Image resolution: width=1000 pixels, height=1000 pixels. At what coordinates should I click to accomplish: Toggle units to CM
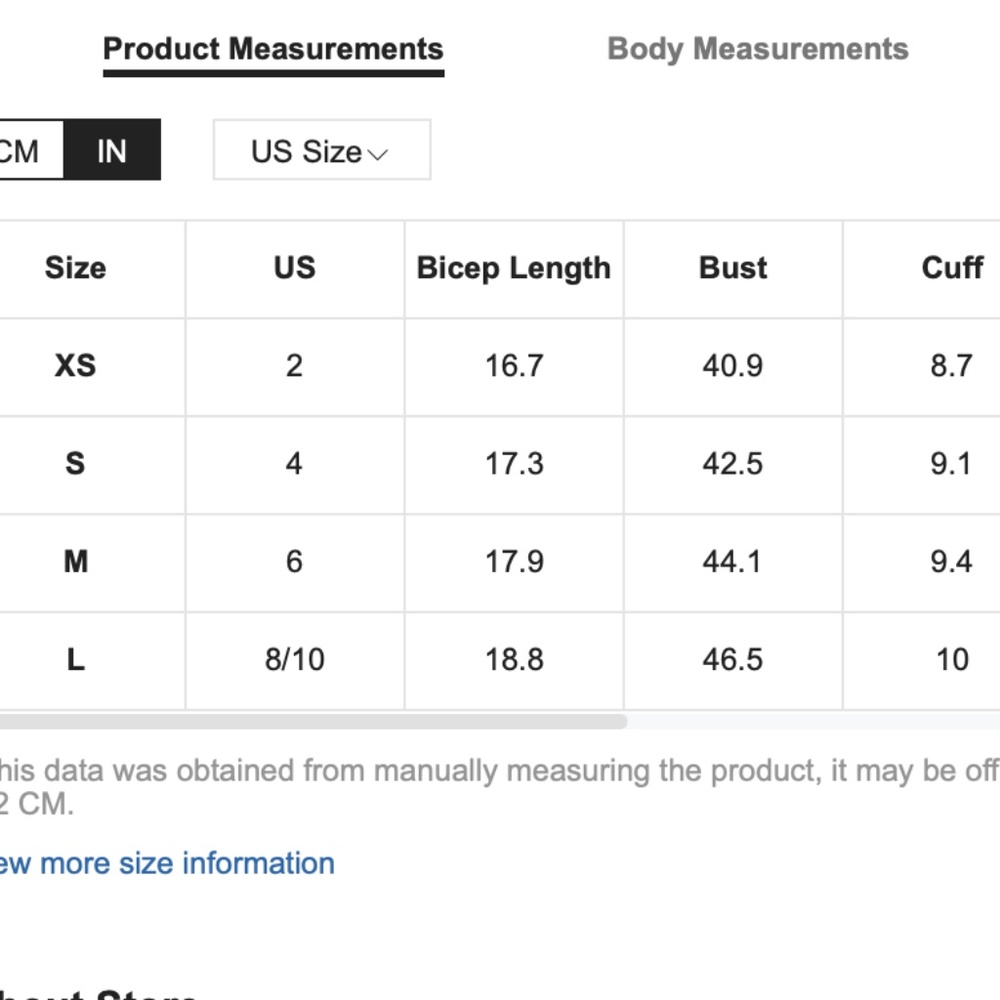pos(25,151)
